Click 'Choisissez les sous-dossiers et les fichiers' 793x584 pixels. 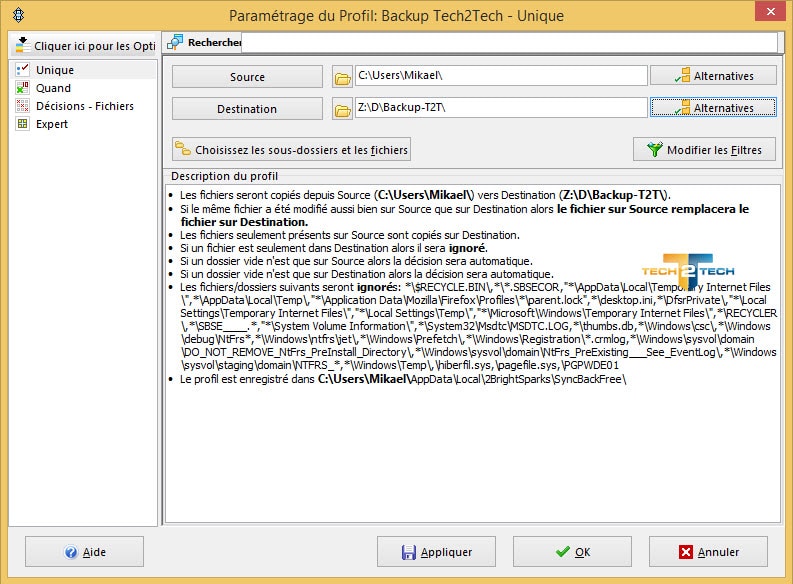[291, 150]
